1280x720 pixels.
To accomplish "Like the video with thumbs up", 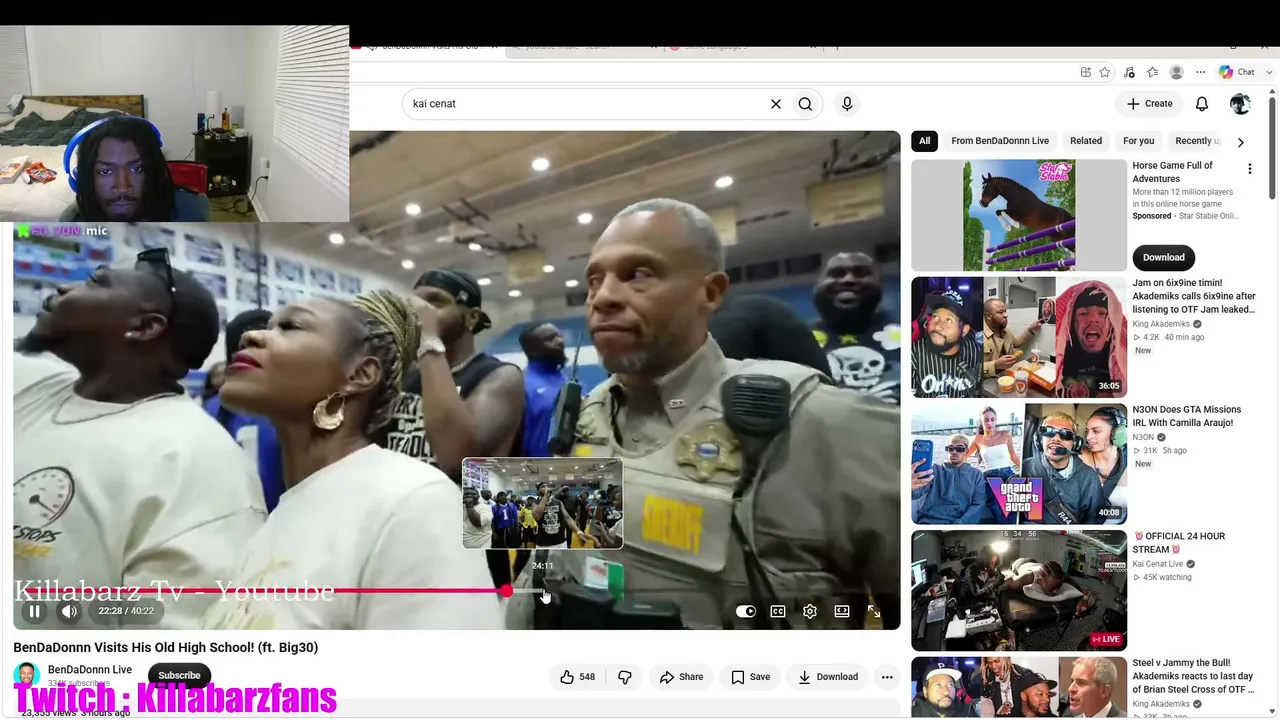I will click(578, 677).
